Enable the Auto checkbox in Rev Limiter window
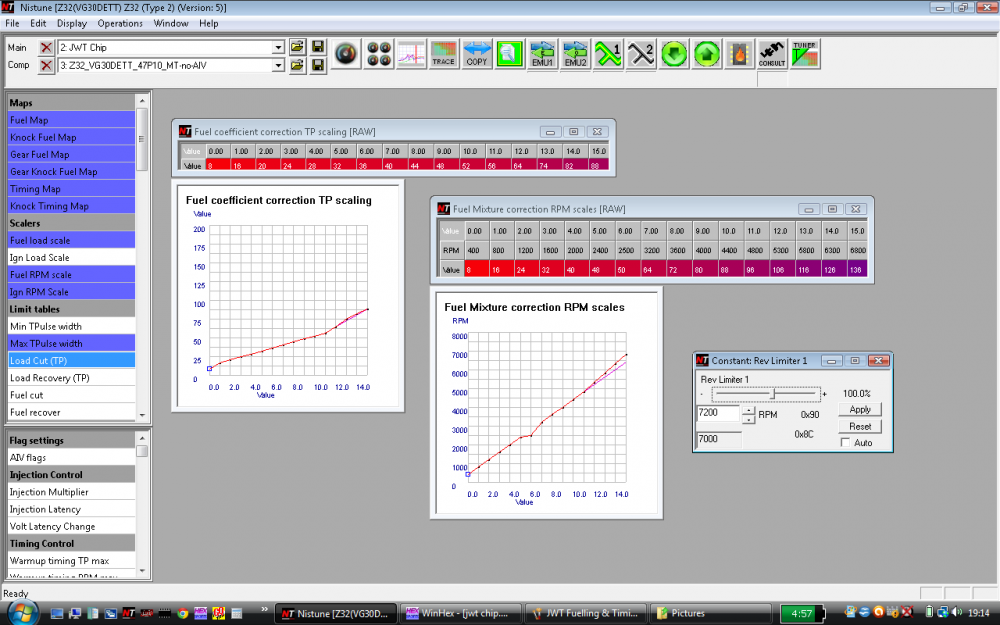1000x625 pixels. [x=846, y=441]
